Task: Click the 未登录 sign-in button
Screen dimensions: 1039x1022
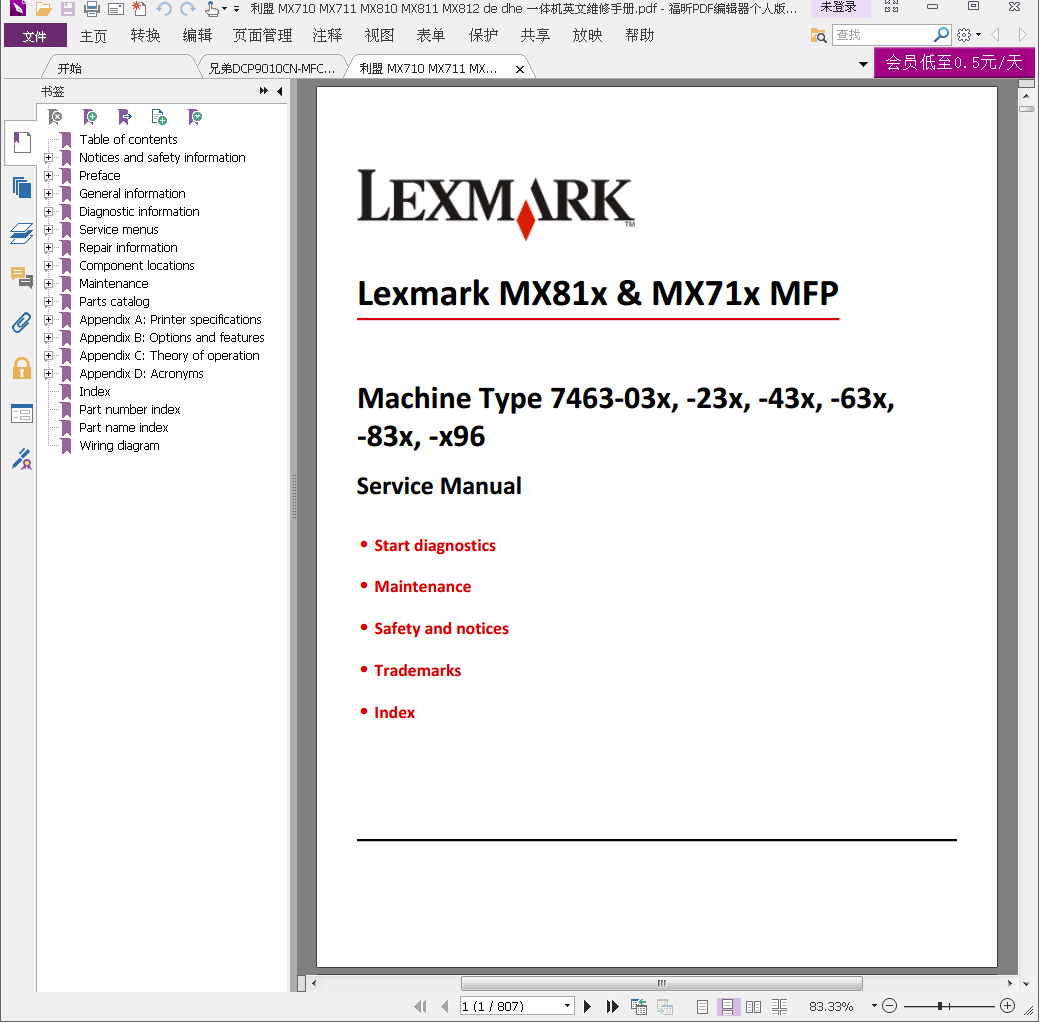Action: 838,7
